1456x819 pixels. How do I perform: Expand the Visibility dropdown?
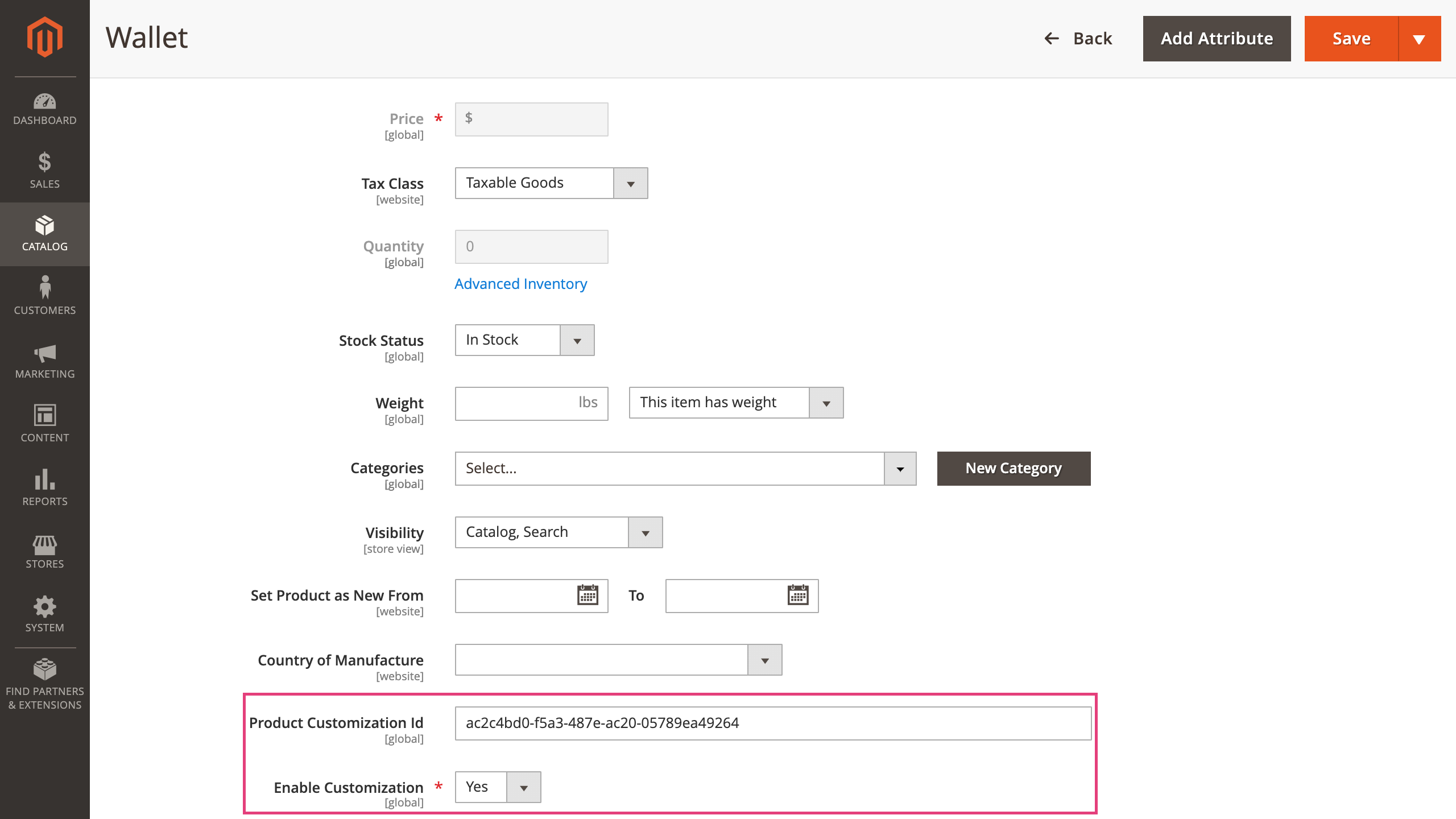pyautogui.click(x=645, y=532)
